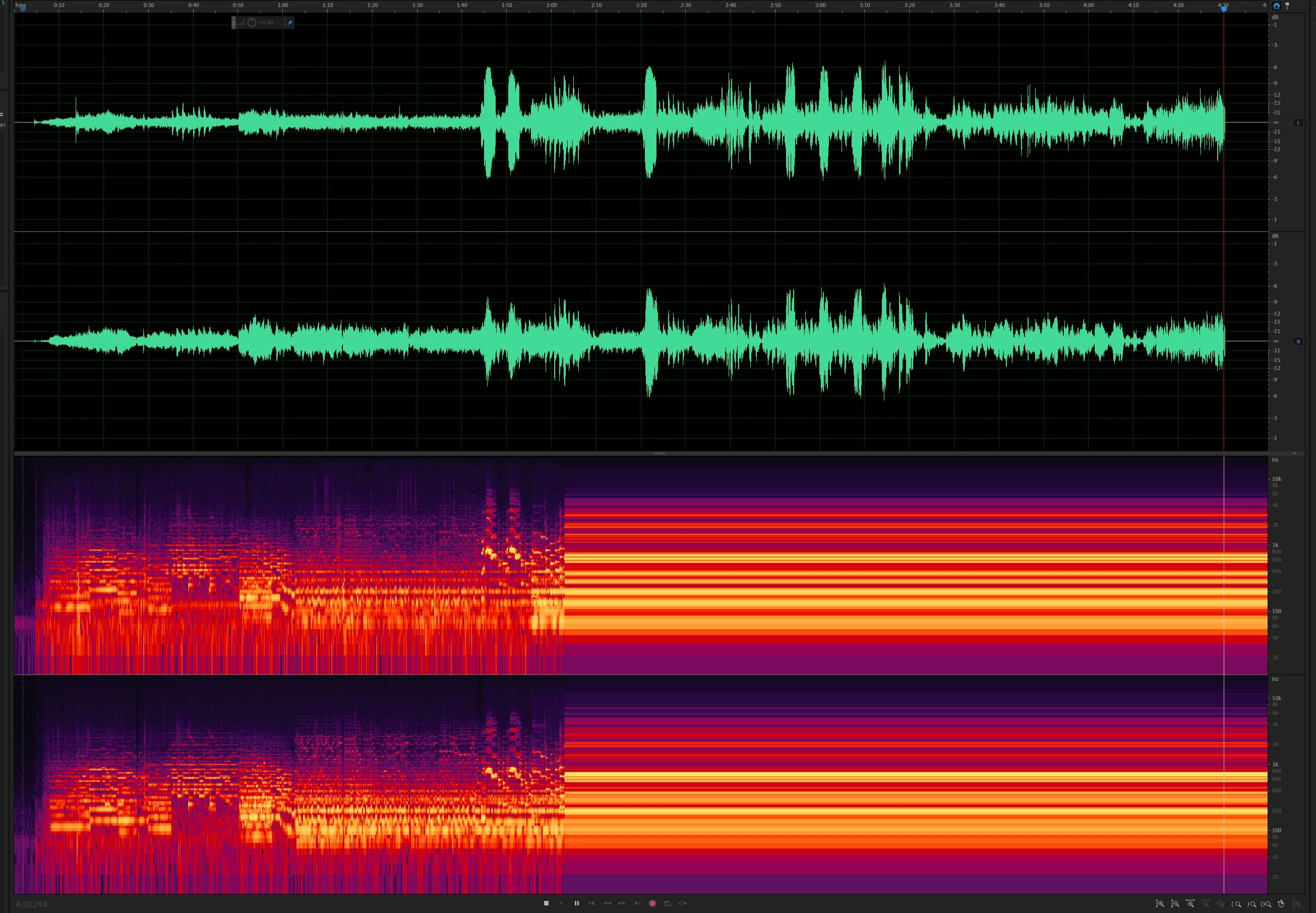Screen dimensions: 1316x913
Task: Toggle left channel L enable button
Action: (1298, 123)
